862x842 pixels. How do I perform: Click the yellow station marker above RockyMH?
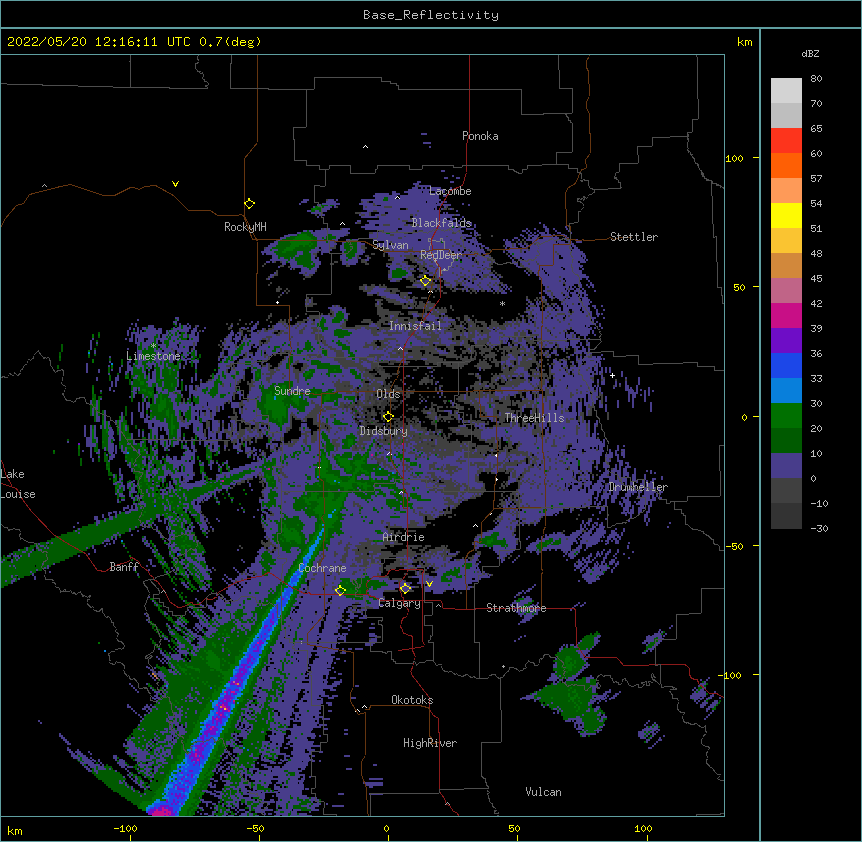[250, 204]
